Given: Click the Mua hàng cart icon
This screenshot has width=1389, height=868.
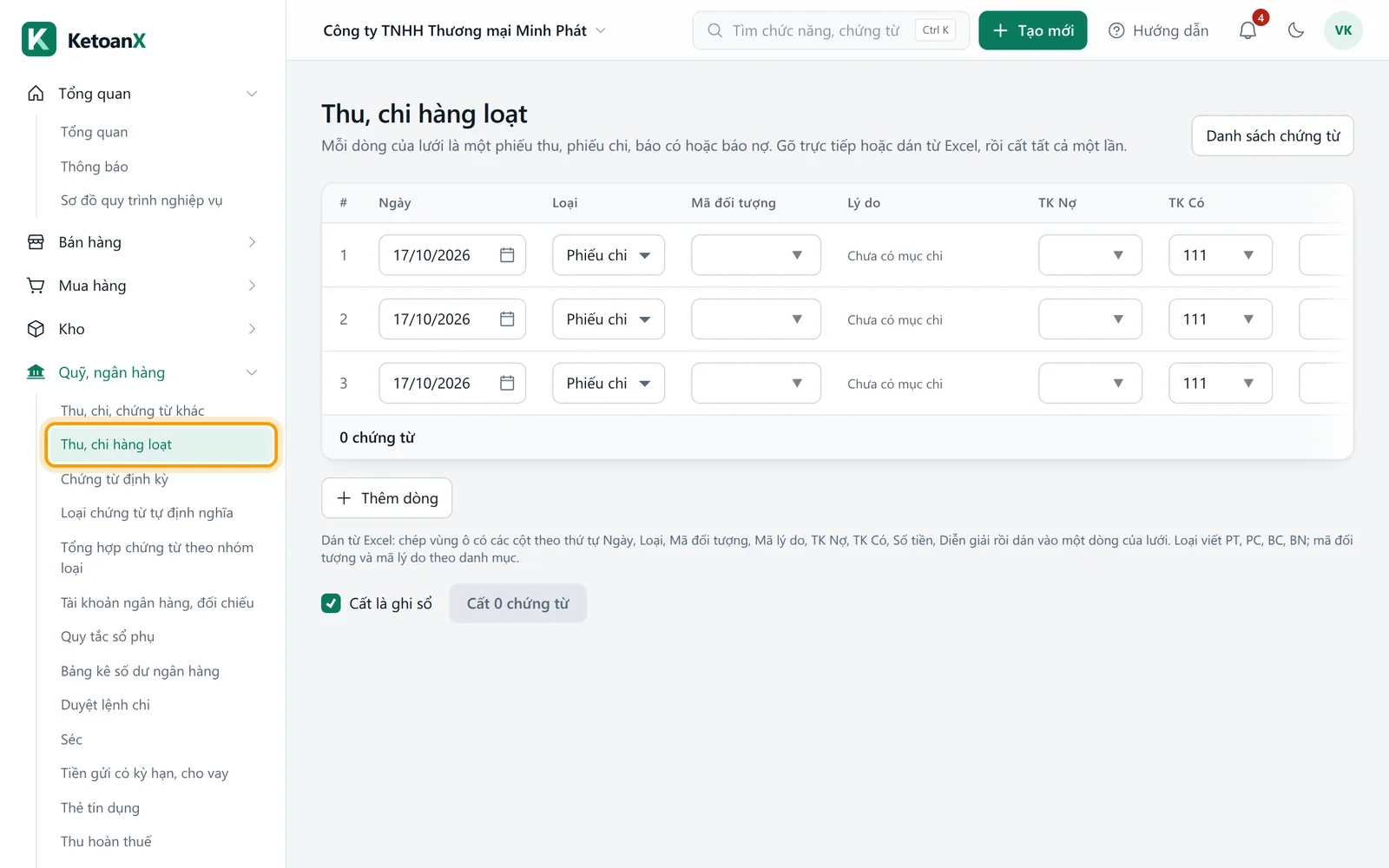Looking at the screenshot, I should tap(36, 286).
